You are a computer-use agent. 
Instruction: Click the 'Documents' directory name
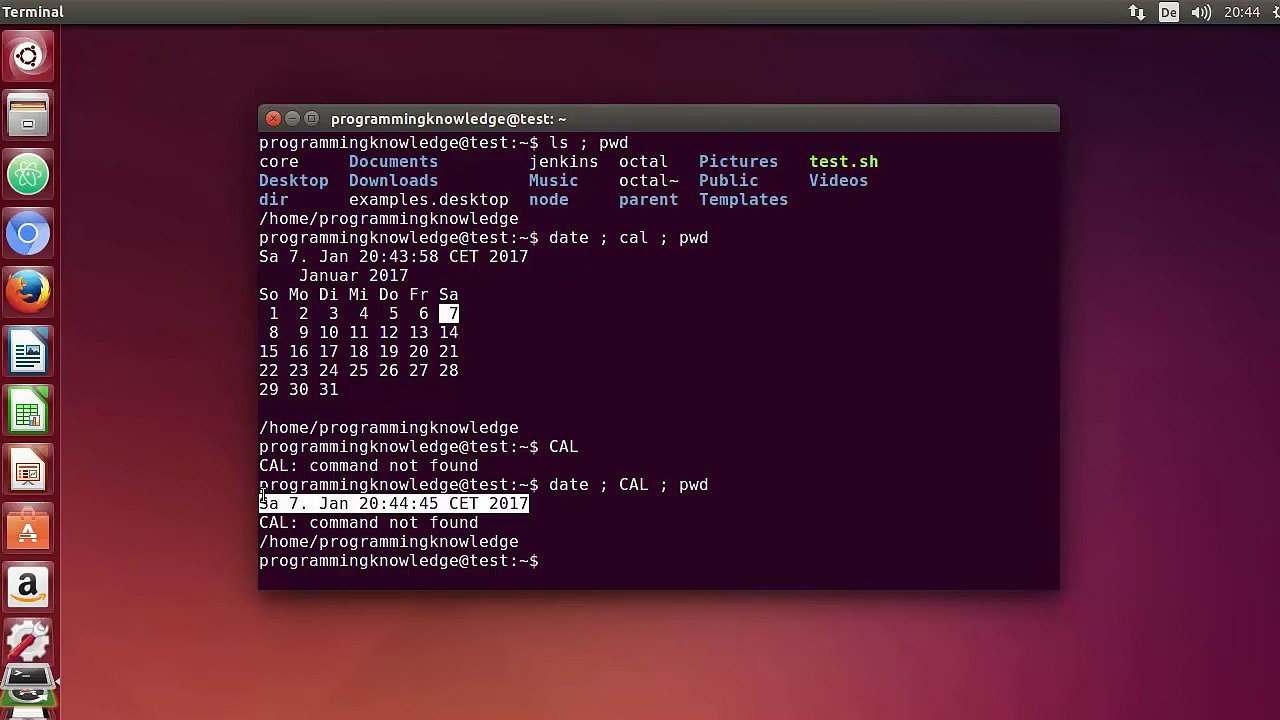(393, 161)
